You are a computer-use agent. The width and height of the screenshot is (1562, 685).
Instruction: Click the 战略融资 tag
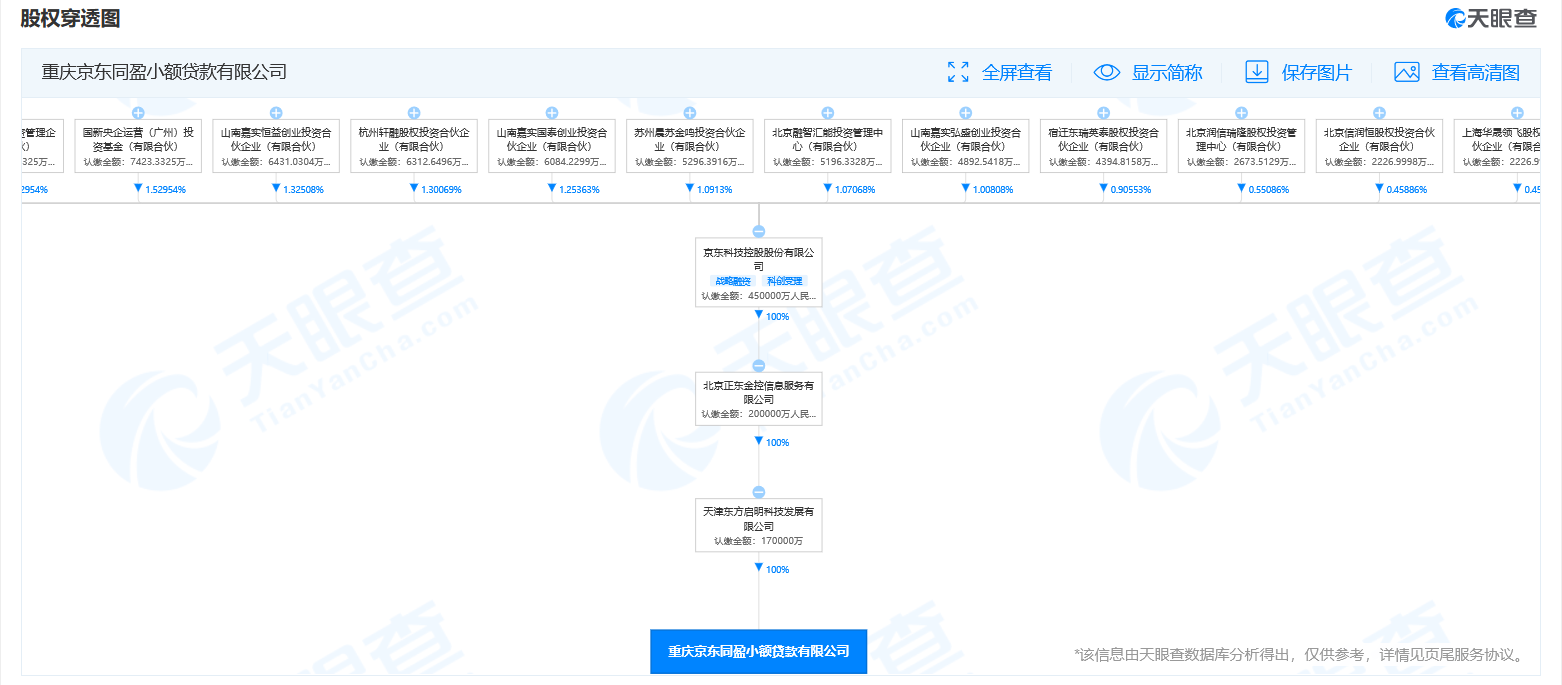pyautogui.click(x=731, y=282)
